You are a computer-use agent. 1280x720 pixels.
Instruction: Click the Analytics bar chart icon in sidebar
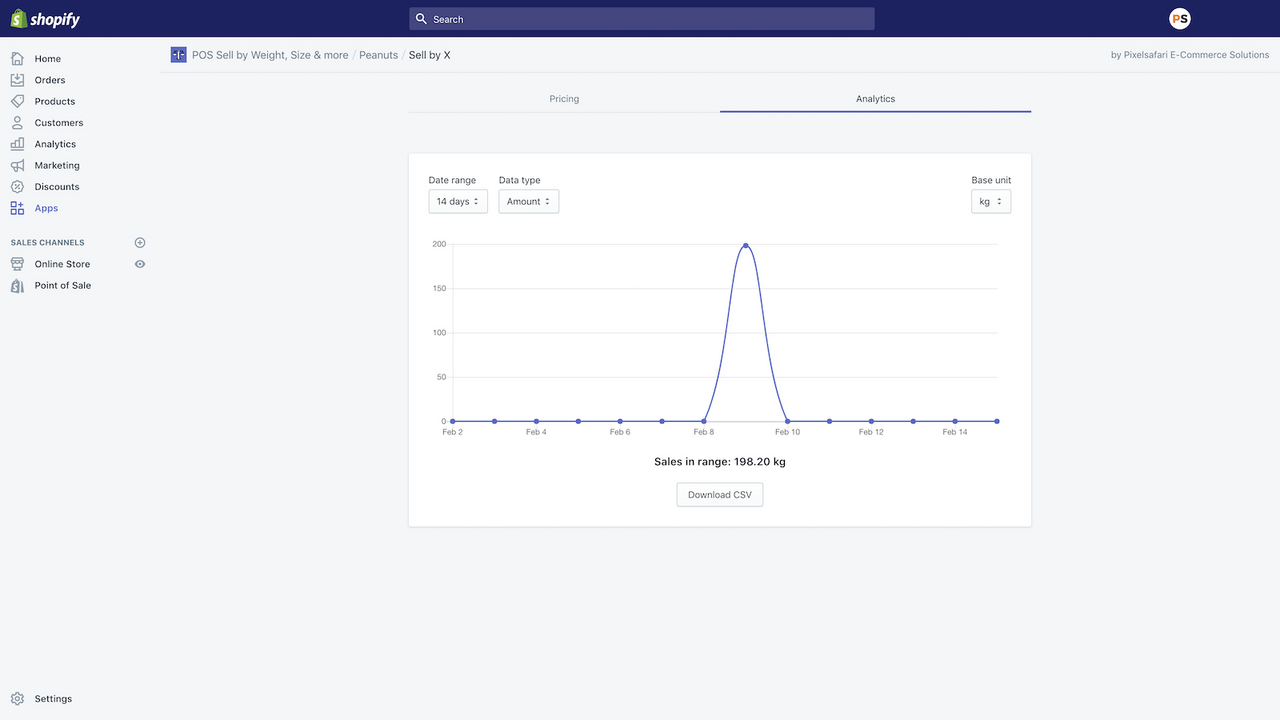tap(17, 144)
